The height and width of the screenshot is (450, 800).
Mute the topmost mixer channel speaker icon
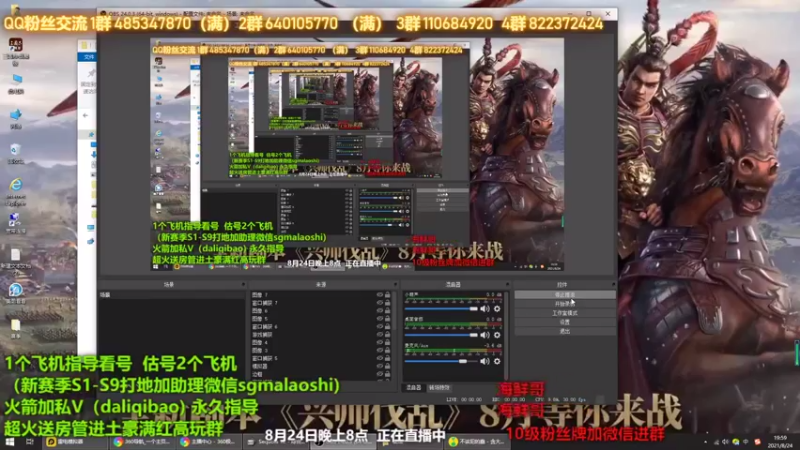point(485,309)
